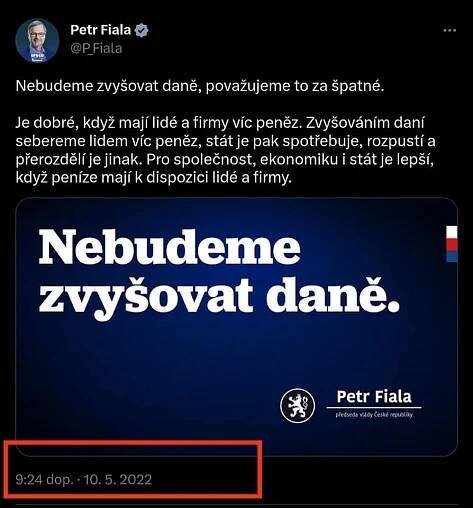
Task: Click the Czech lion emblem in image
Action: click(297, 406)
